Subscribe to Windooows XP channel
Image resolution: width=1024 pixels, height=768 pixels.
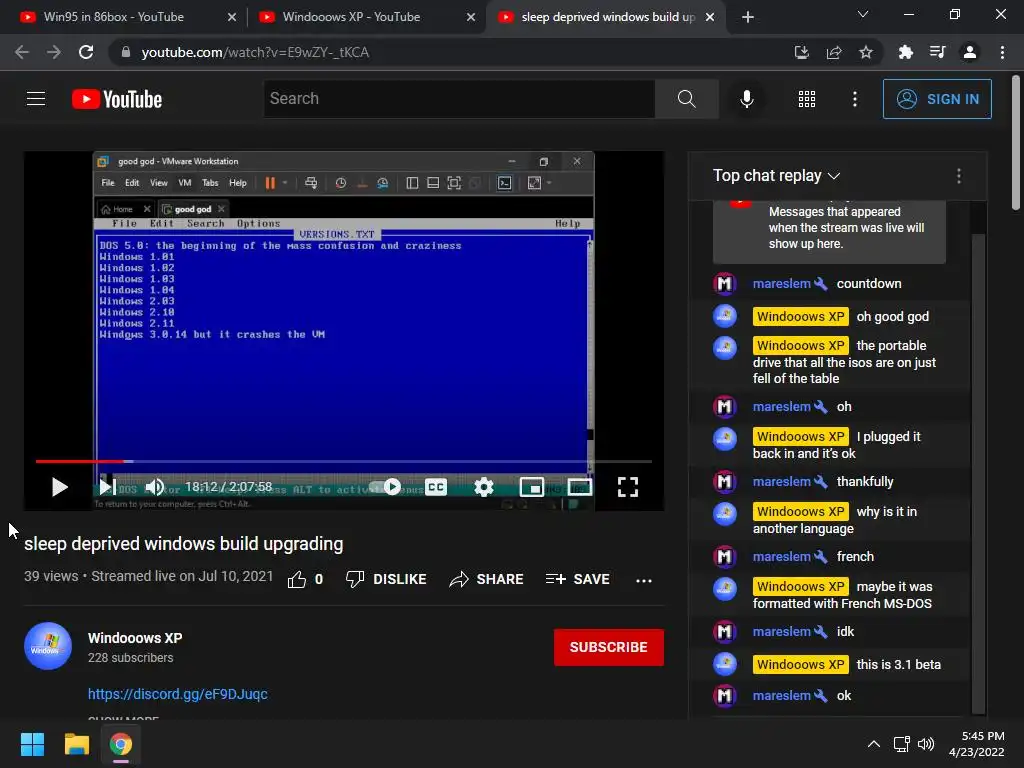609,647
